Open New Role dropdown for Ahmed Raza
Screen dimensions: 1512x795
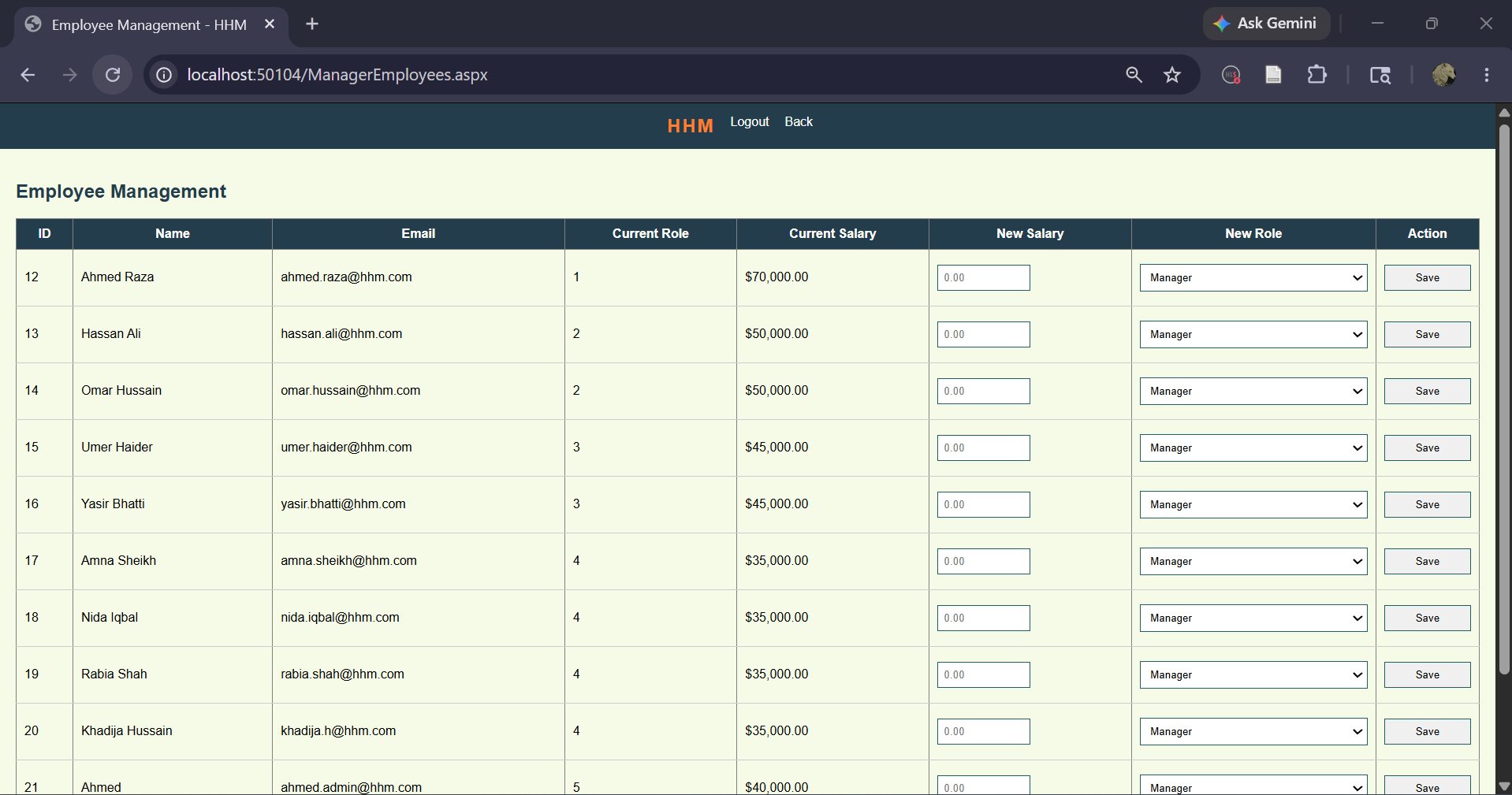point(1253,277)
